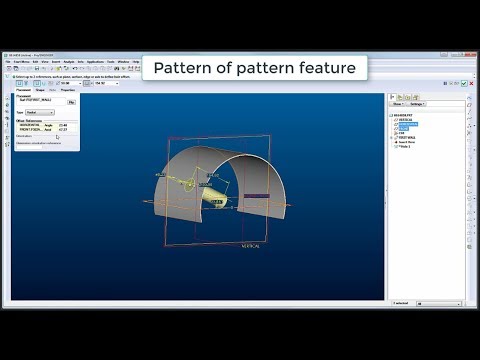Screen dimensions: 480x360
Task: Cancel the feature with red X
Action: (471, 83)
